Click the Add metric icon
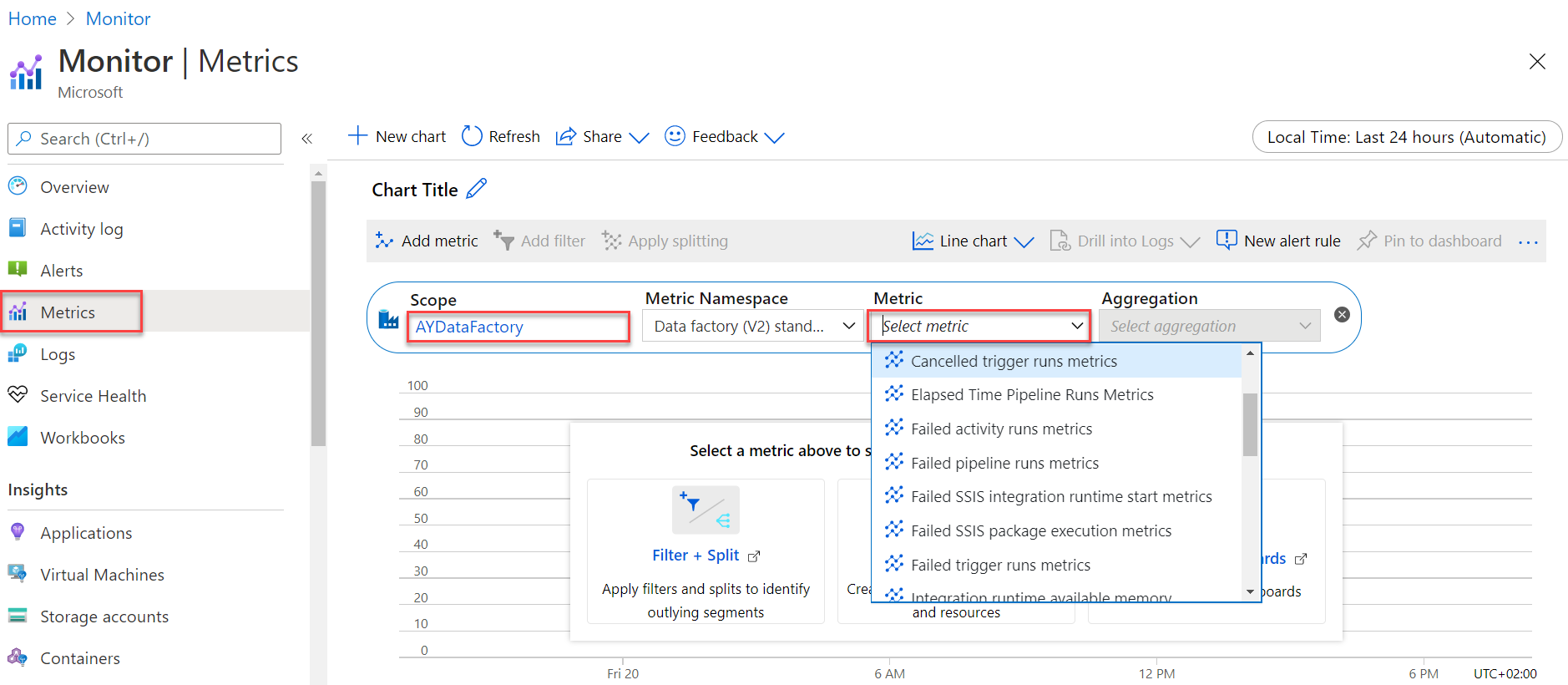This screenshot has width=1568, height=685. click(384, 241)
